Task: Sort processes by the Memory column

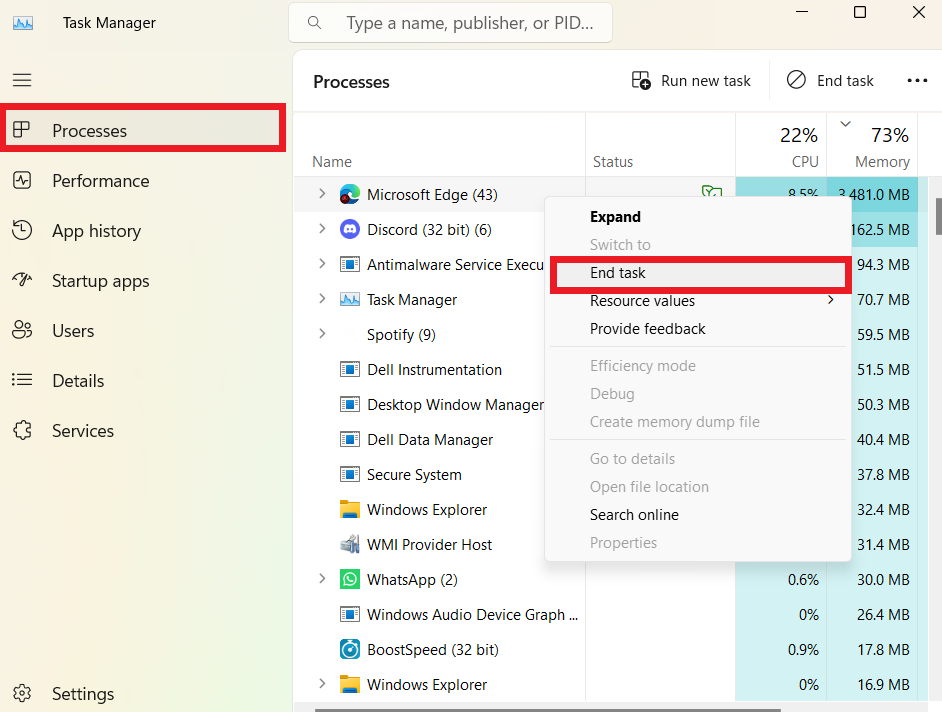Action: (881, 161)
